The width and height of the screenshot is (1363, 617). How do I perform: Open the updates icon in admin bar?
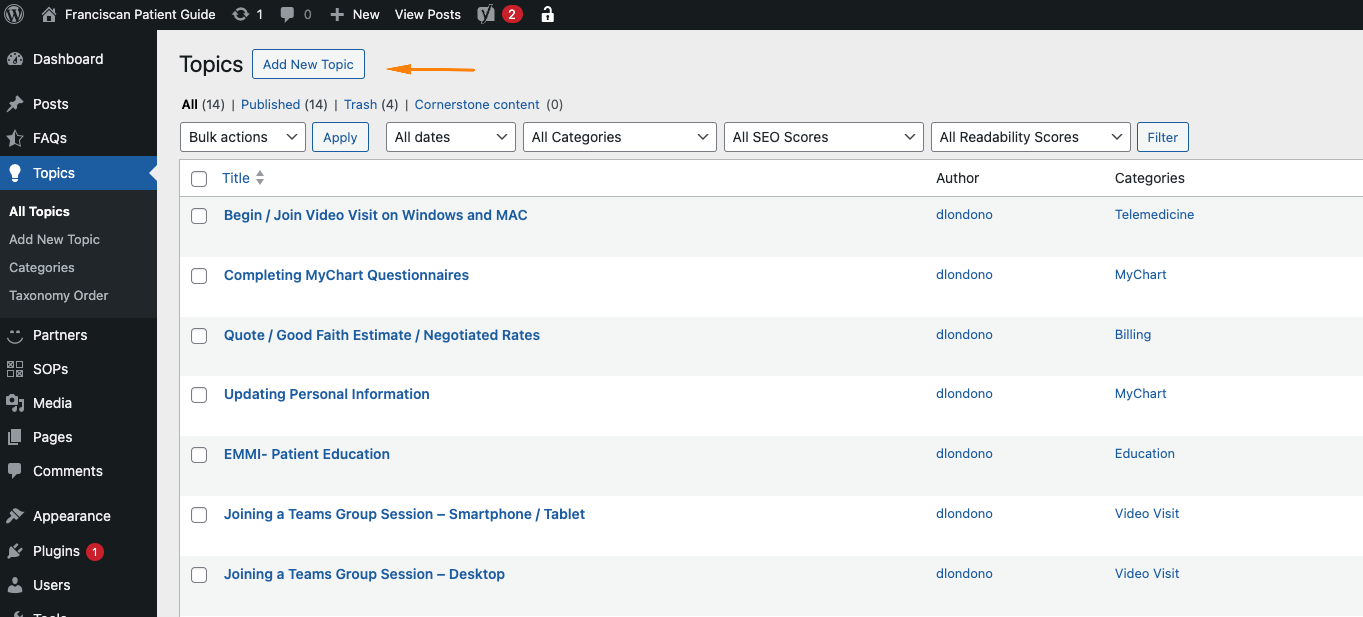[240, 14]
